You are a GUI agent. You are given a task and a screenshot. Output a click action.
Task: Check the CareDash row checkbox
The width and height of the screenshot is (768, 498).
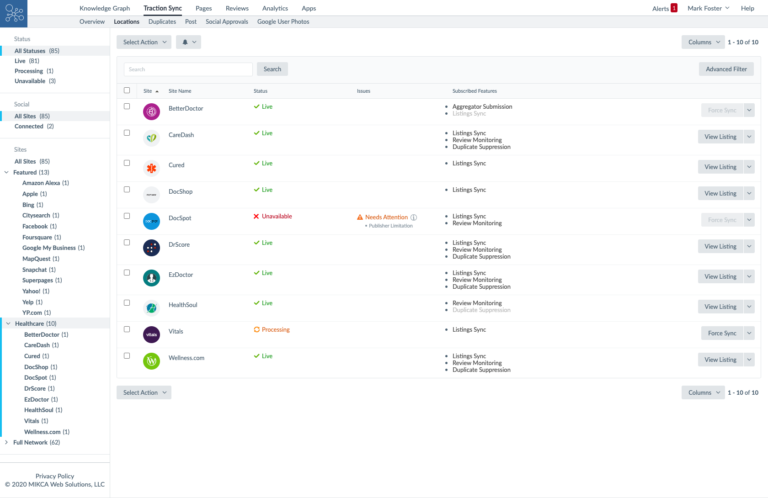point(127,133)
